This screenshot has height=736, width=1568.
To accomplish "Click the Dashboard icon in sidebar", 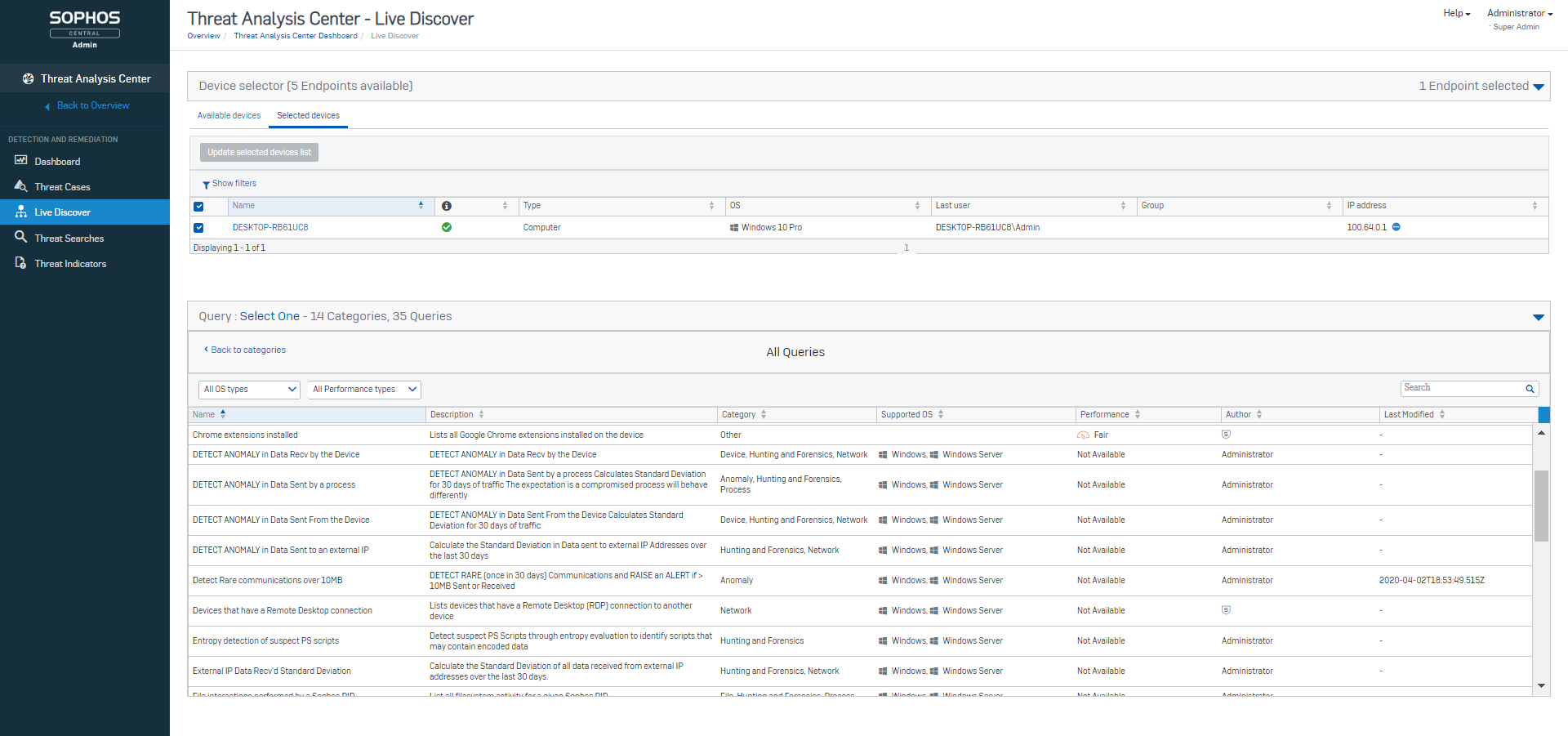I will pyautogui.click(x=21, y=161).
